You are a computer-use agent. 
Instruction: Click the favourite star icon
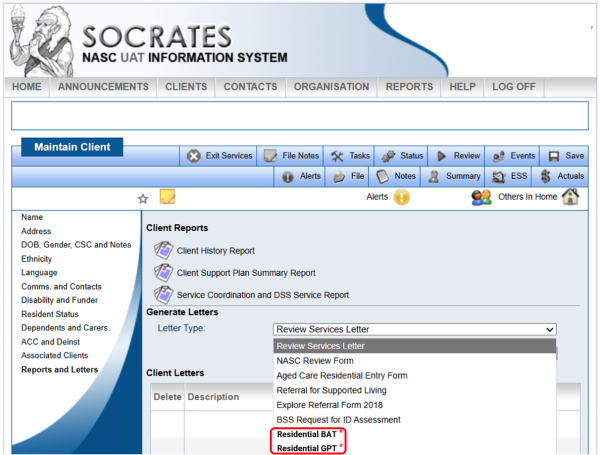(143, 199)
